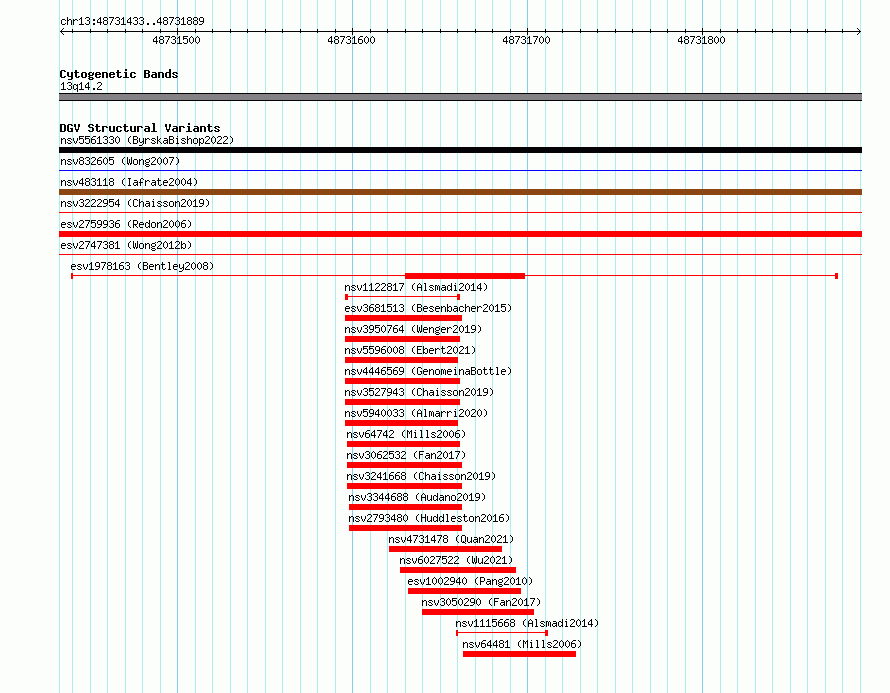Select esv1978163 (Bentley2008) label
This screenshot has width=890, height=693.
coord(142,266)
